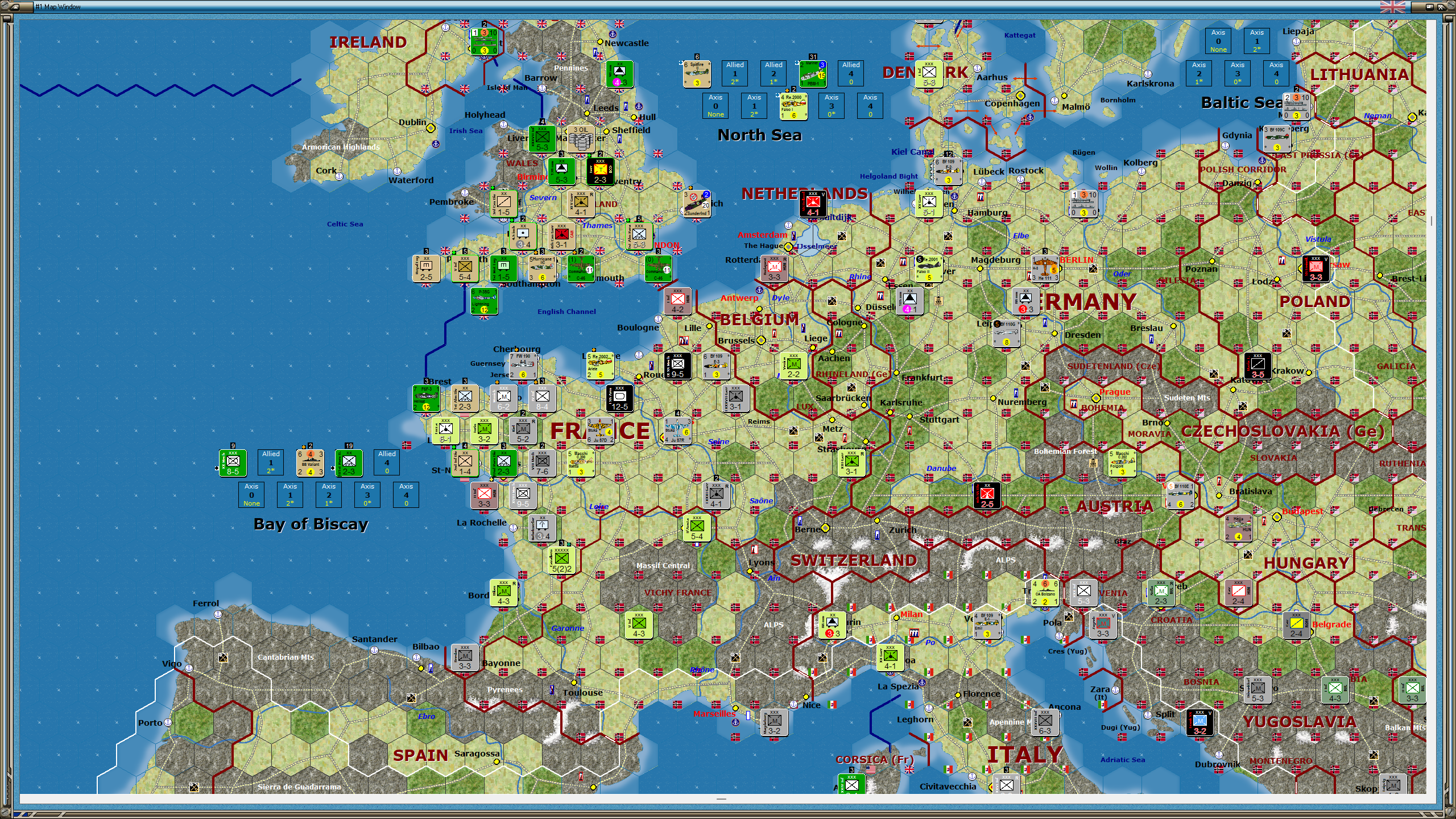The image size is (1456, 819).
Task: Click the Copenhagen city label
Action: coord(1012,104)
